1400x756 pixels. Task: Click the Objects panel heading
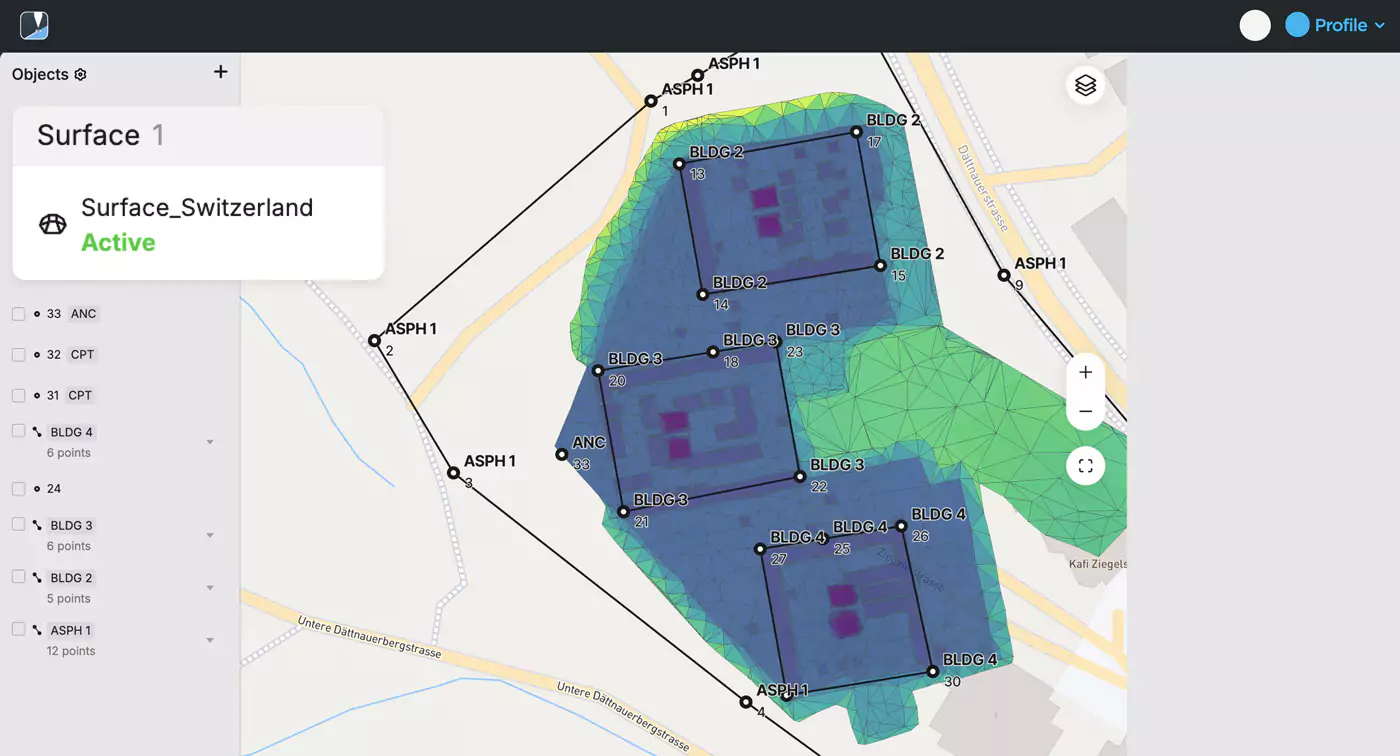click(40, 74)
